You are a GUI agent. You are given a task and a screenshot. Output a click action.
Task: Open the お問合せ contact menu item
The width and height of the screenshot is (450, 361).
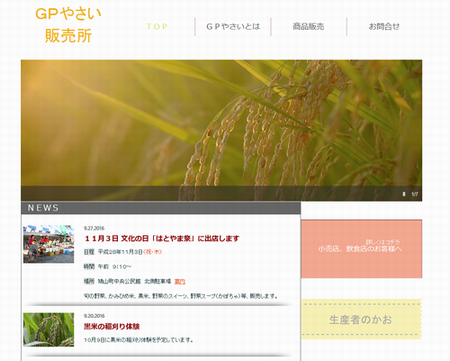(x=384, y=26)
